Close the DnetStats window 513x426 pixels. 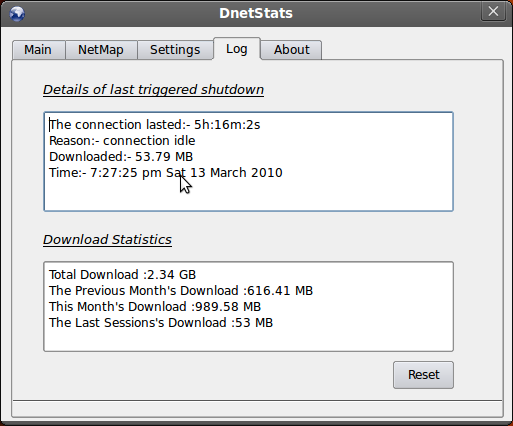493,11
